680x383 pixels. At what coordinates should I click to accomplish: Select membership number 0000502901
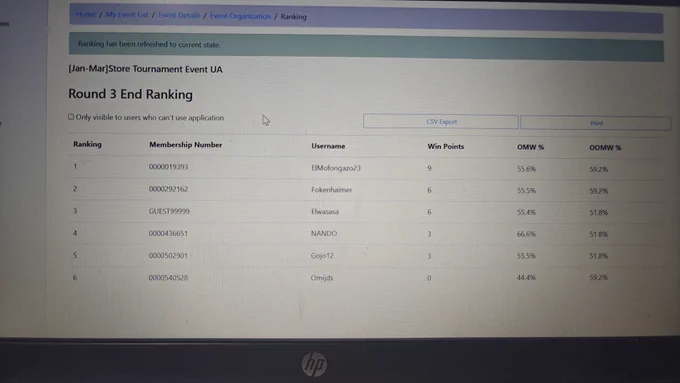pos(168,255)
